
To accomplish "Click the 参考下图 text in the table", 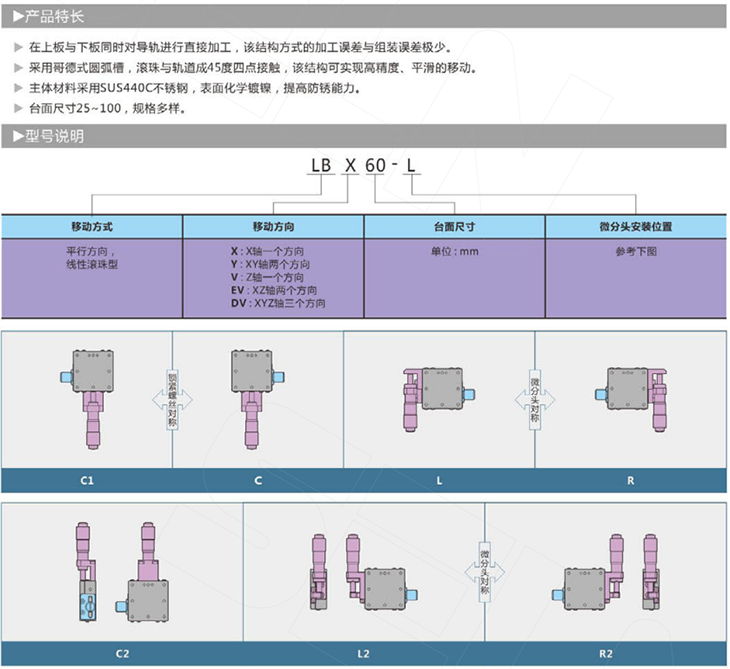I will [635, 252].
